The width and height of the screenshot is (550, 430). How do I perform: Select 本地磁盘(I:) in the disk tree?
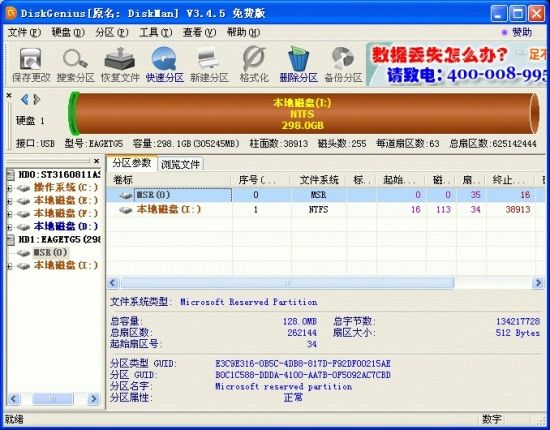click(x=66, y=266)
